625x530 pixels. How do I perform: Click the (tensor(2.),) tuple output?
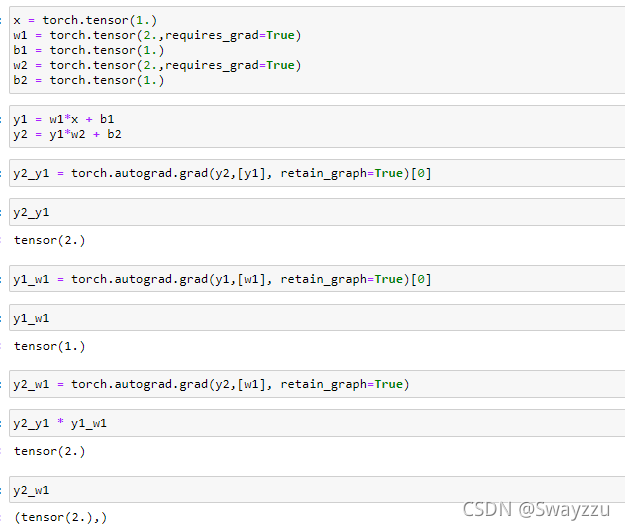pos(60,517)
